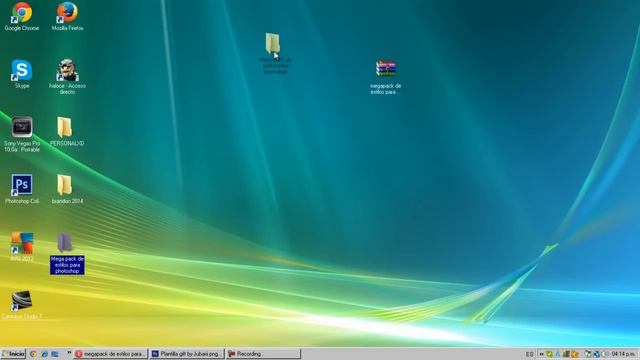Image resolution: width=640 pixels, height=360 pixels.
Task: Click the blue round tray icon
Action: tap(596, 354)
